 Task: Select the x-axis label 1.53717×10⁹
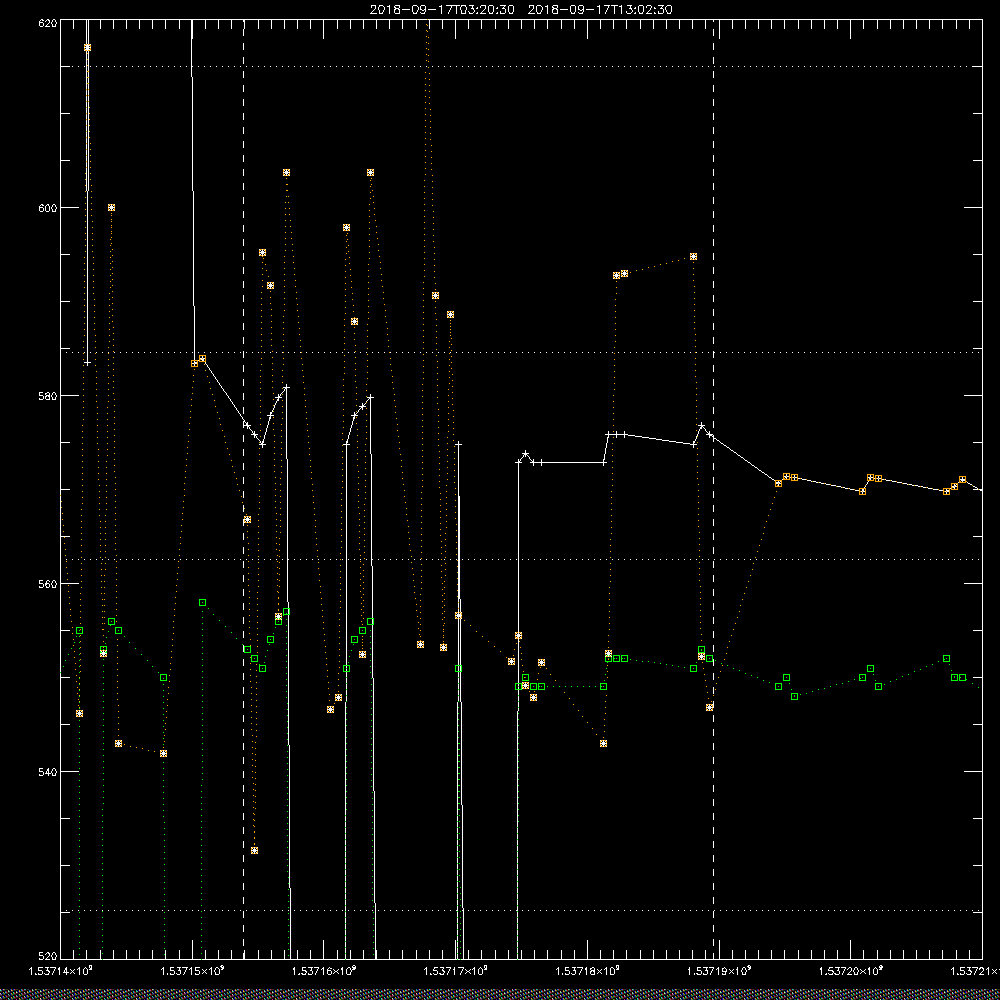pos(455,971)
